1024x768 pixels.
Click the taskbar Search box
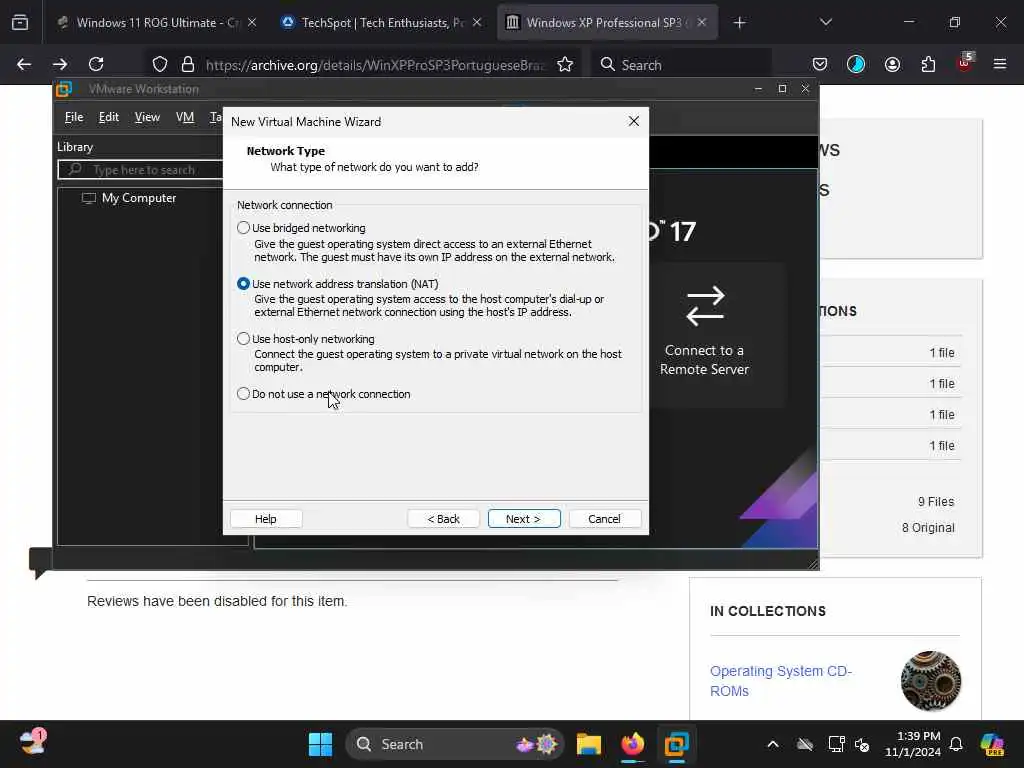(455, 744)
